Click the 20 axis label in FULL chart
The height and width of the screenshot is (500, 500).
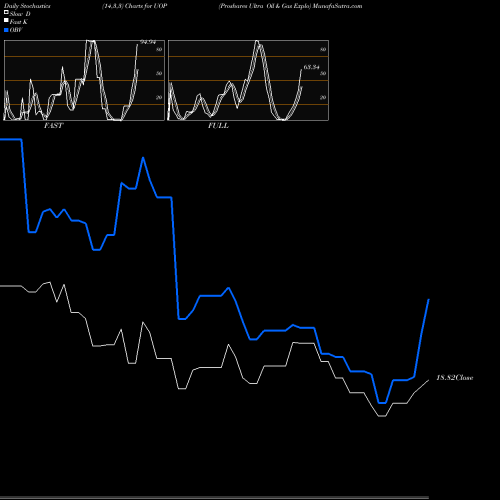[323, 97]
